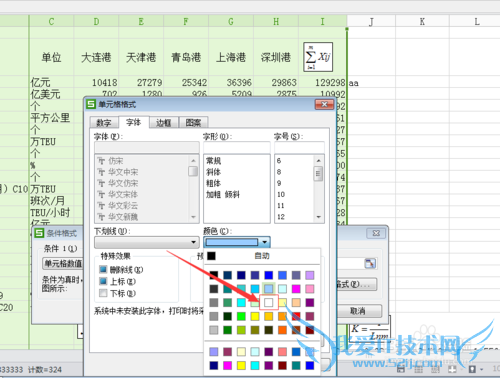The image size is (500, 378).
Task: Close the 条件格式 dialog
Action: (376, 233)
